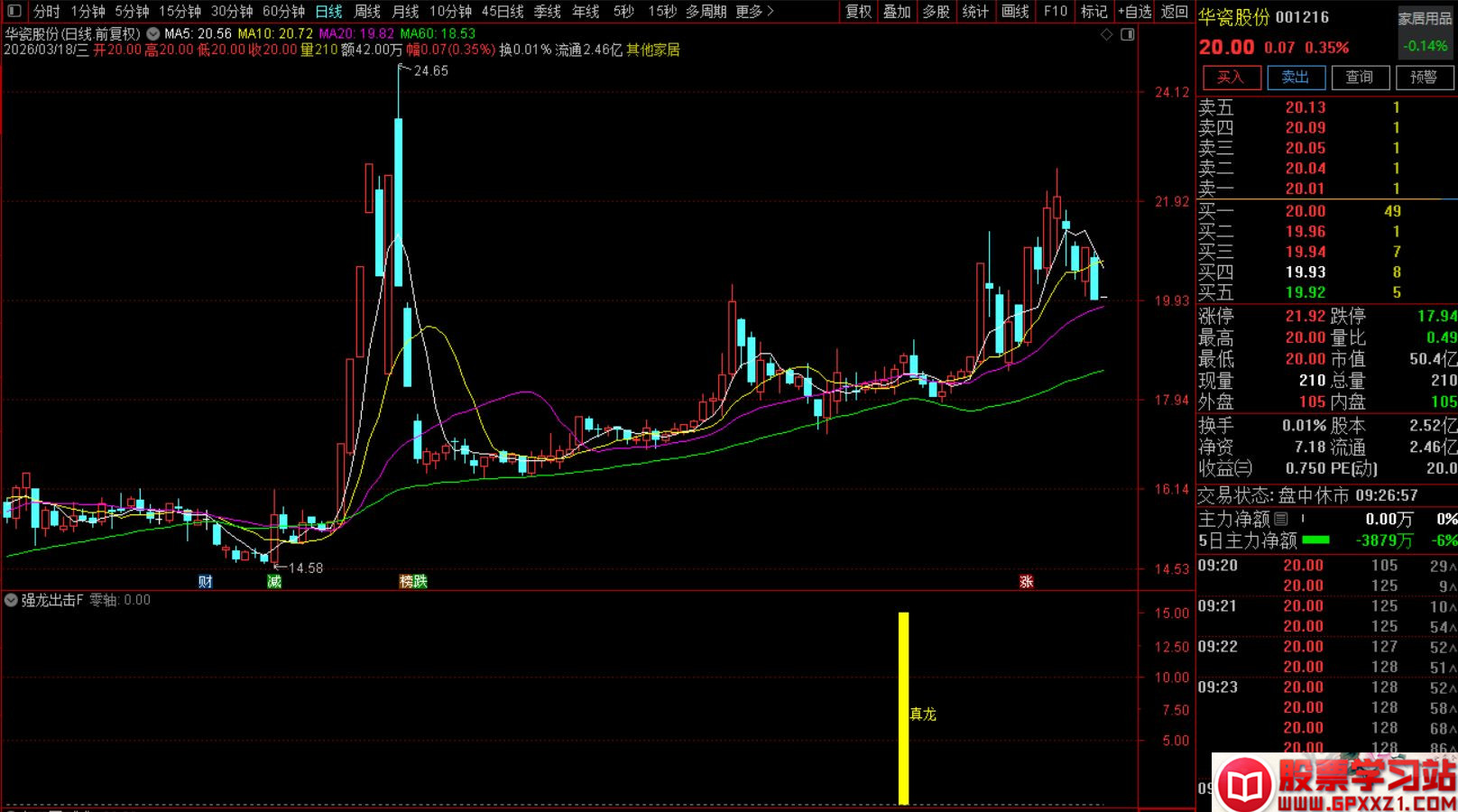Click the 主力净额 detail list icon
The height and width of the screenshot is (812, 1458).
click(1281, 519)
